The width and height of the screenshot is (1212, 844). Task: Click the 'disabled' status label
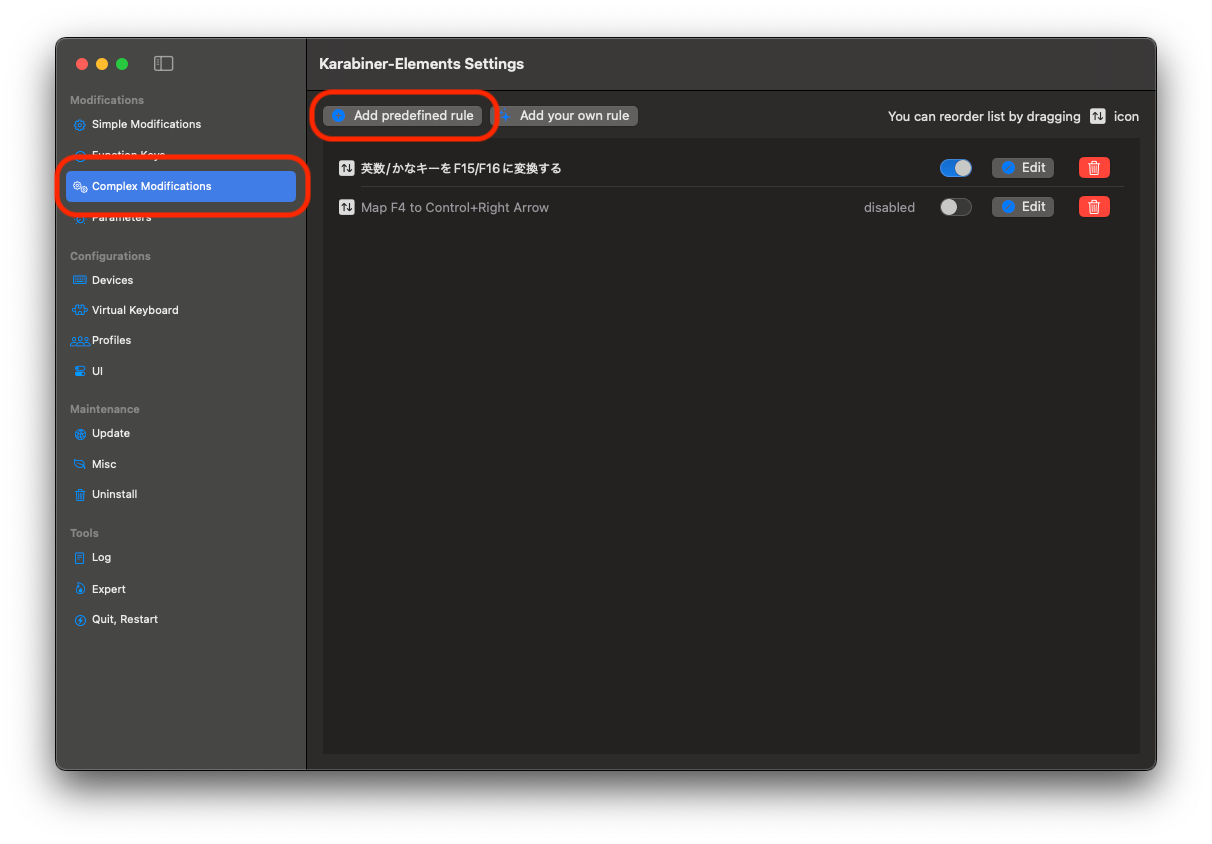pyautogui.click(x=889, y=208)
